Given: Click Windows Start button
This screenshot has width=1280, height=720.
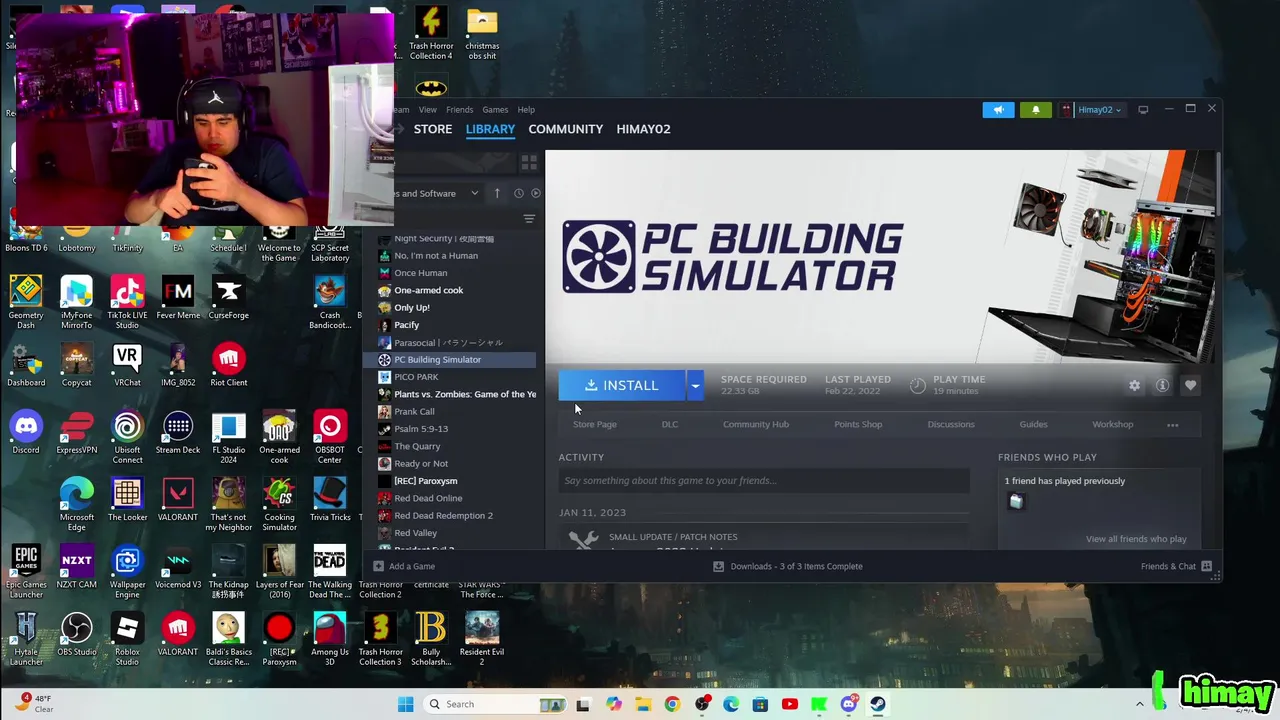Looking at the screenshot, I should pos(405,704).
